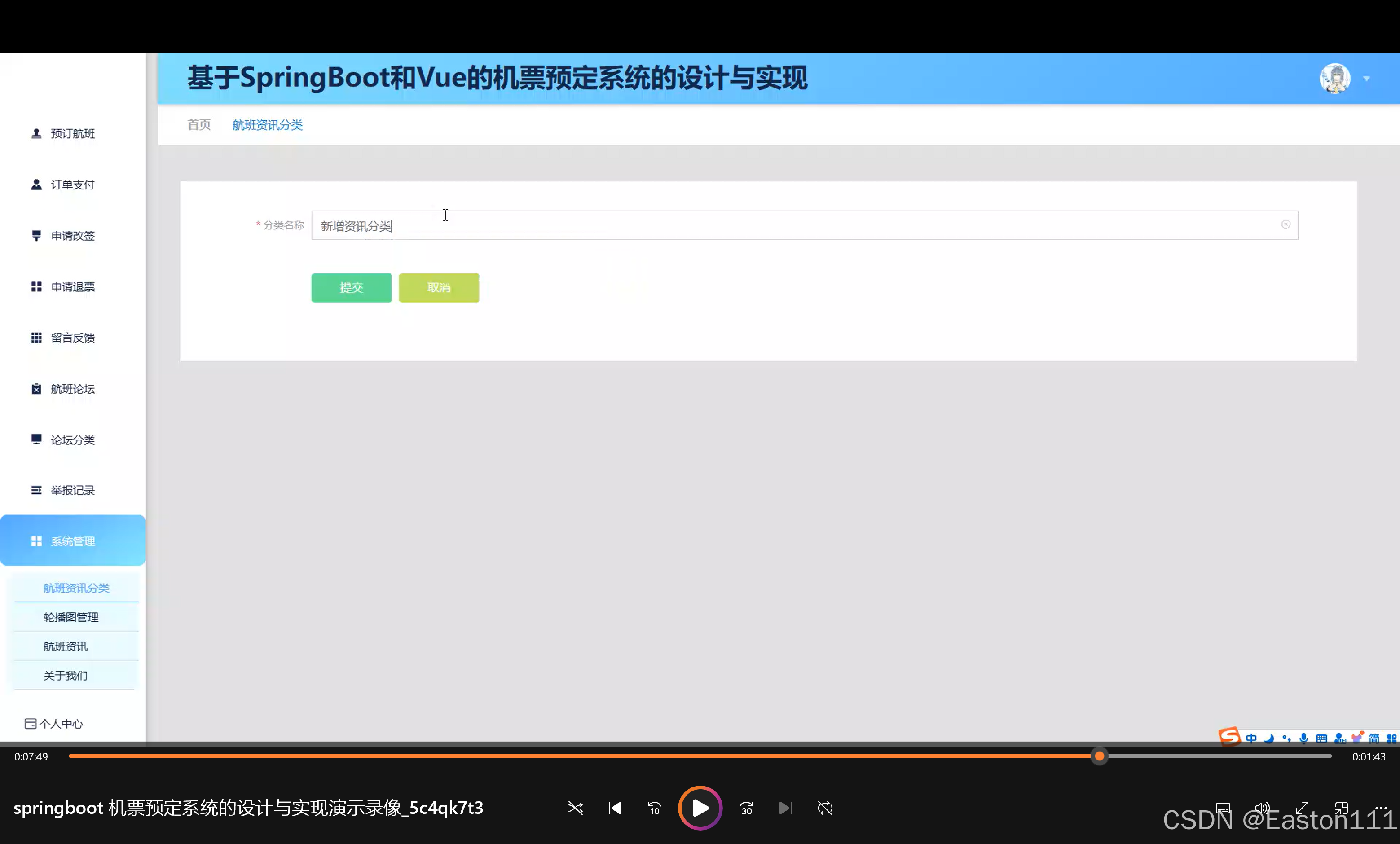Click the 预订航班 sidebar icon
The image size is (1400, 844).
tap(36, 133)
